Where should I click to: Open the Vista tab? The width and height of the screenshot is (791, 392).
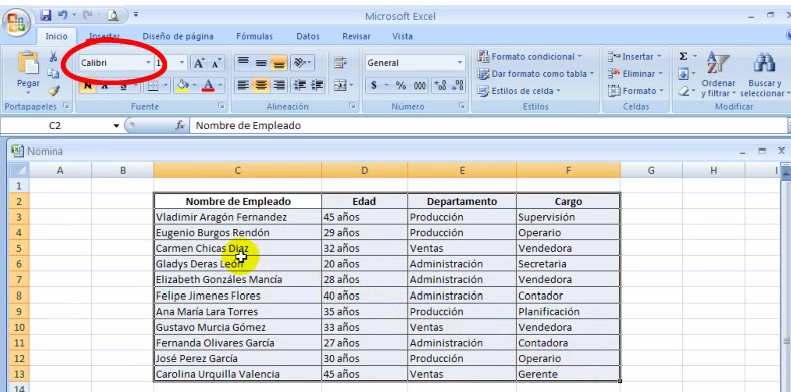coord(402,36)
